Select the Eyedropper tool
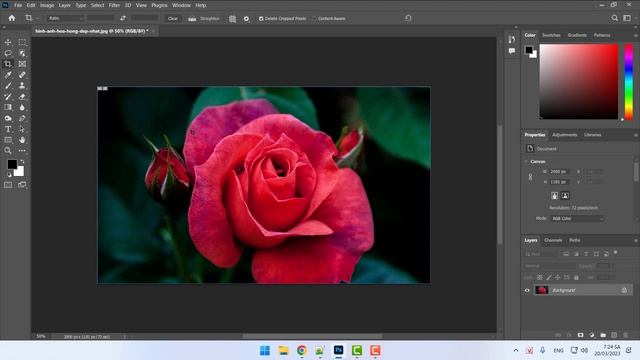Viewport: 640px width, 360px height. click(x=8, y=75)
